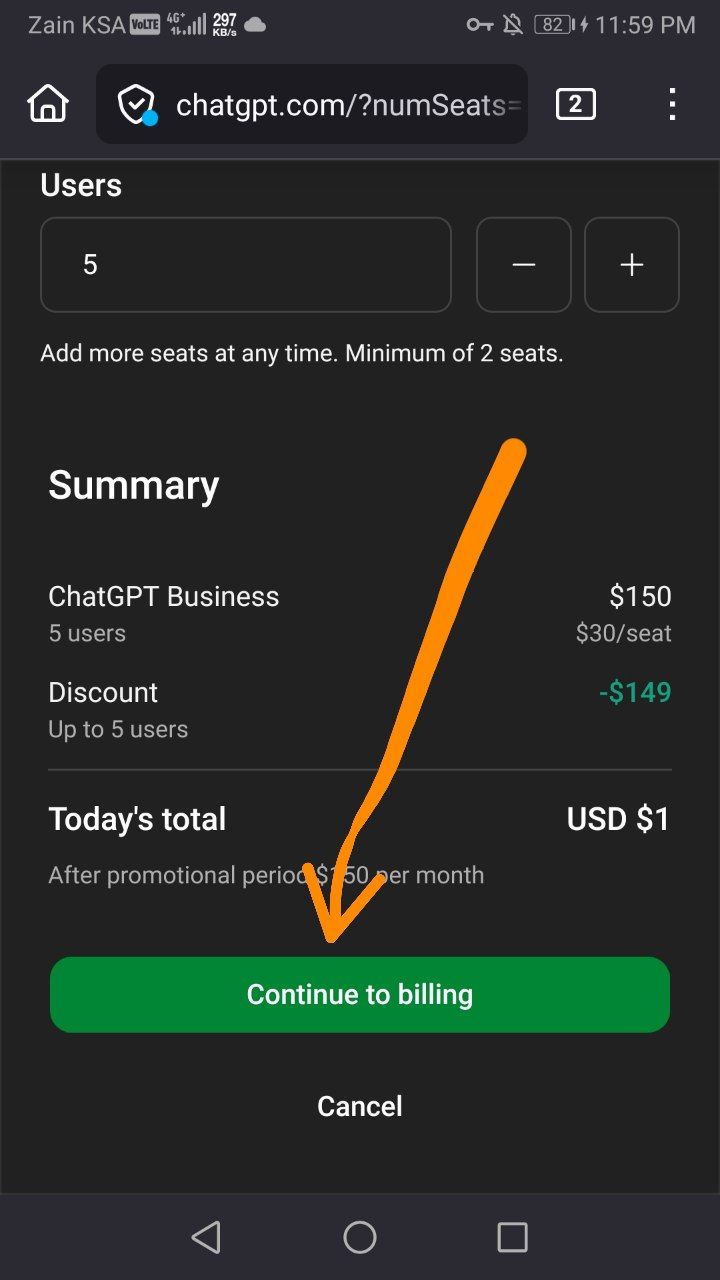Open the tab switcher showing 2 tabs
Image resolution: width=720 pixels, height=1280 pixels.
point(575,104)
